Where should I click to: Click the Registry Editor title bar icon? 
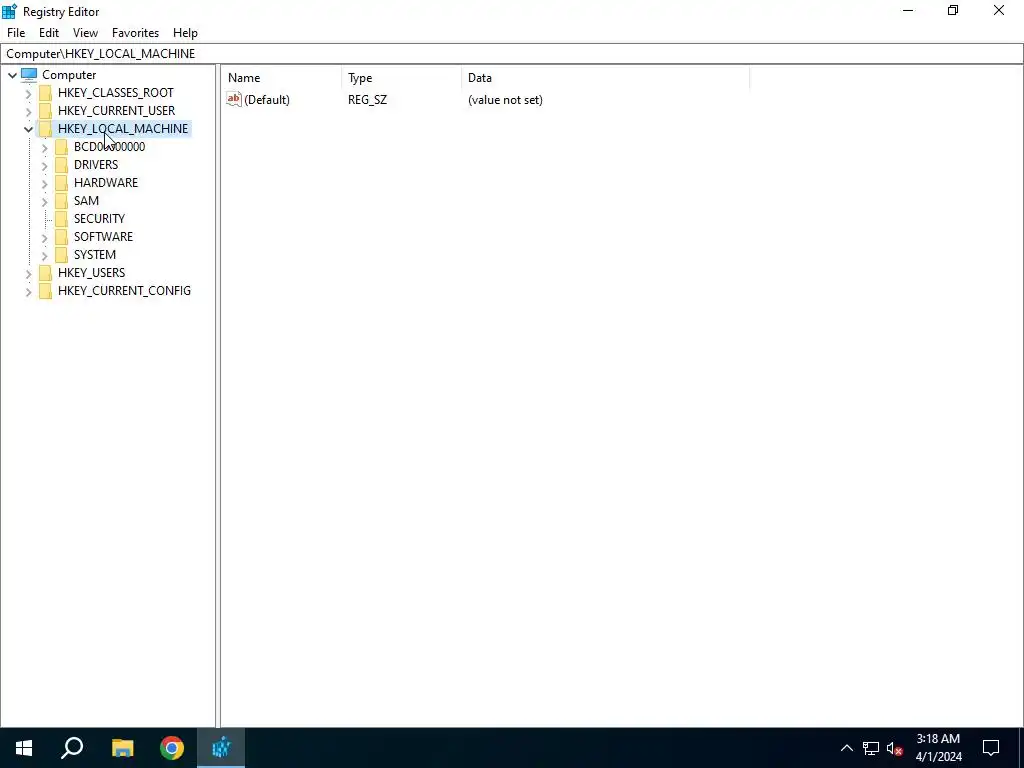click(9, 11)
